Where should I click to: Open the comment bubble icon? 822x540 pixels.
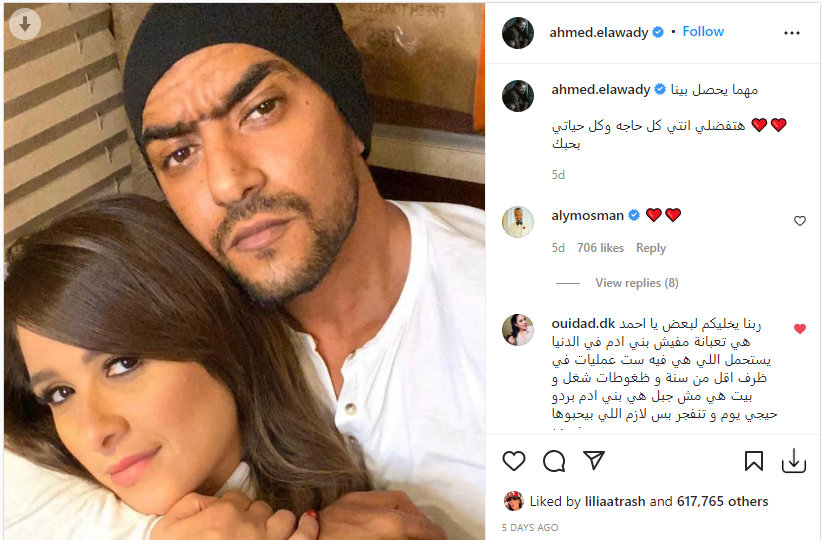point(554,461)
